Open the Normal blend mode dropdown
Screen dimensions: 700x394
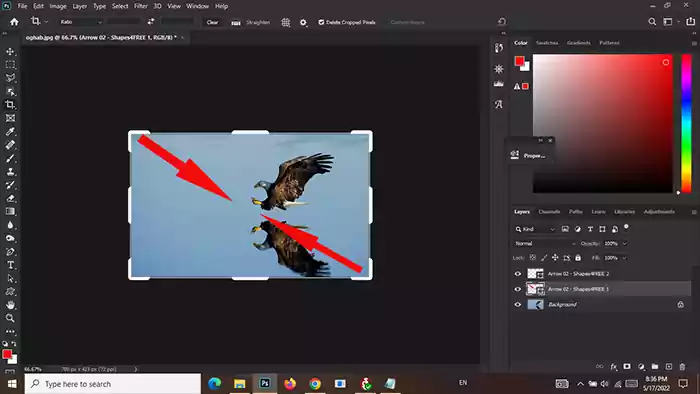click(x=545, y=244)
